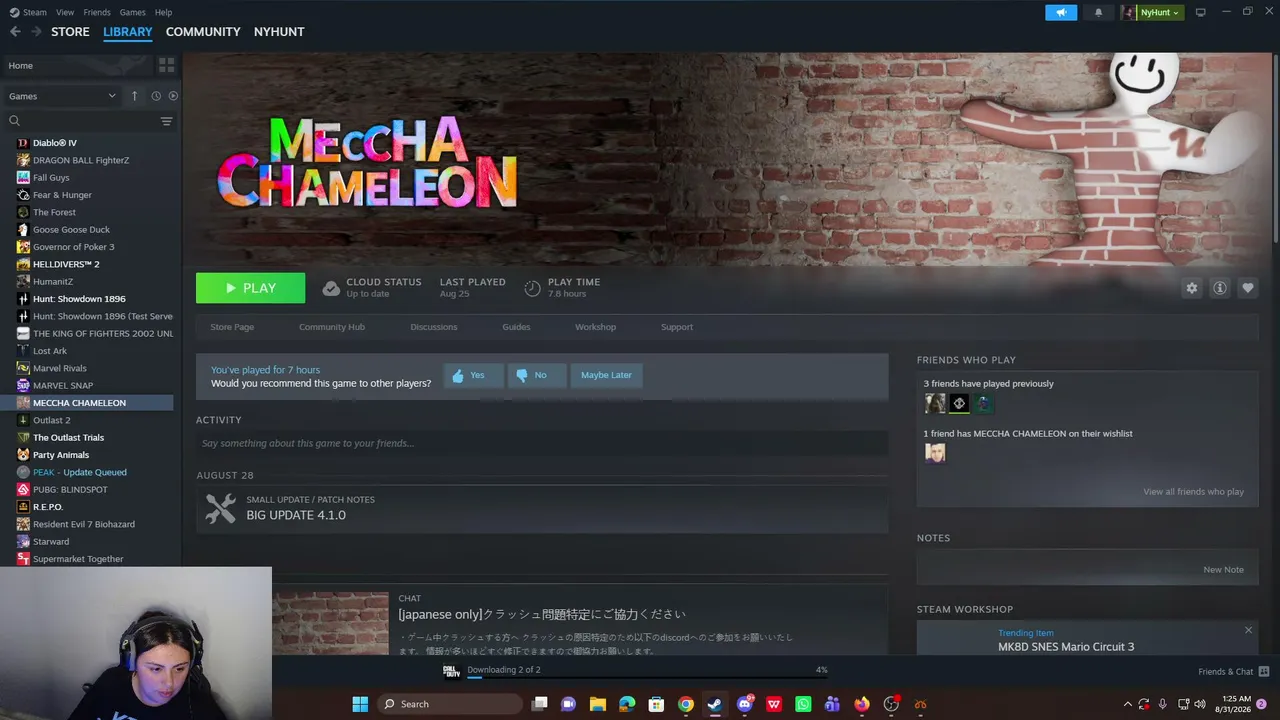
Task: Go back with the navigation arrow
Action: coord(15,32)
